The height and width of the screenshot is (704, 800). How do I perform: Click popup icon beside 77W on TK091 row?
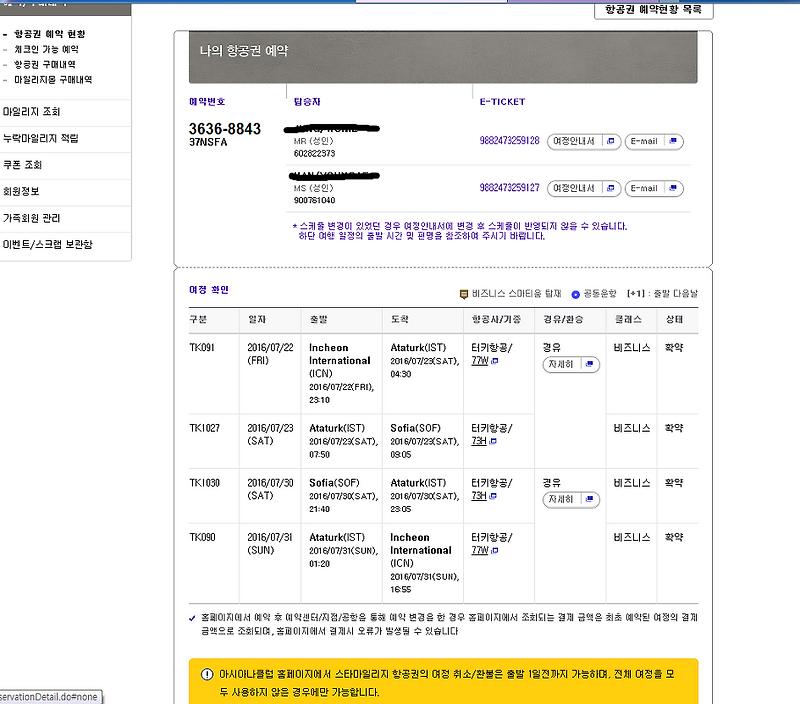coord(494,361)
